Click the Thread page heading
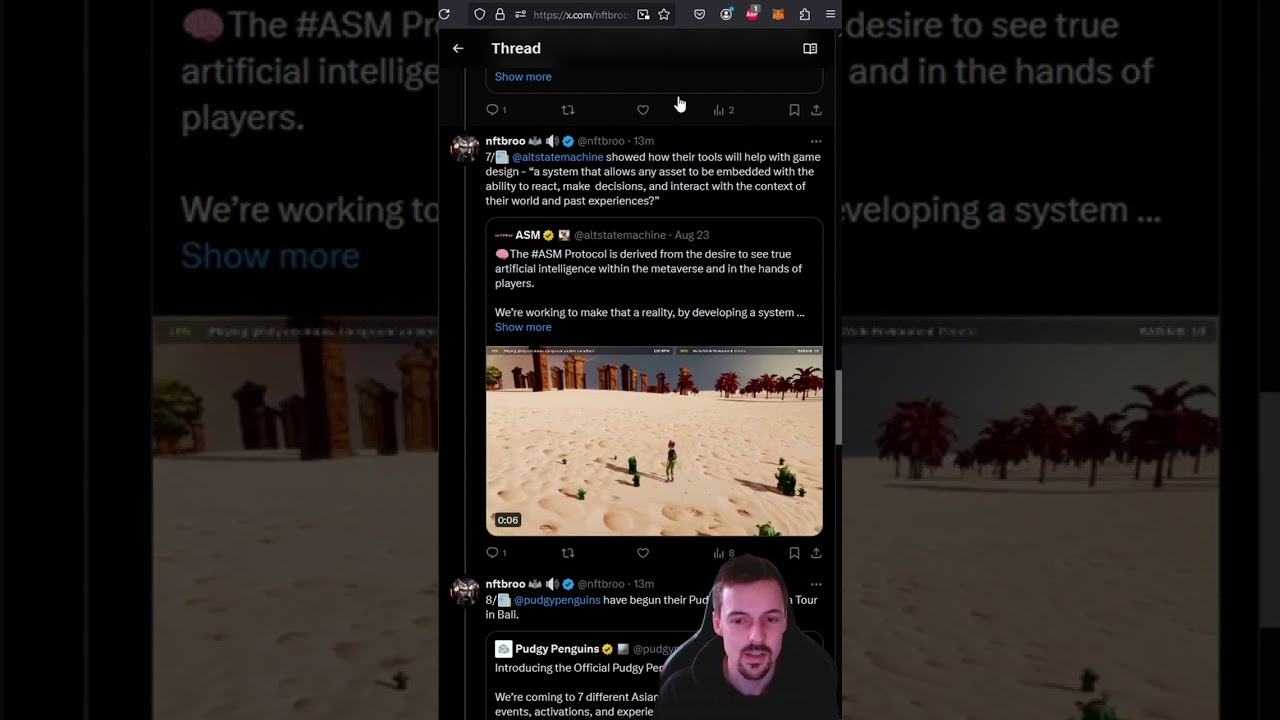This screenshot has height=720, width=1280. pos(516,48)
